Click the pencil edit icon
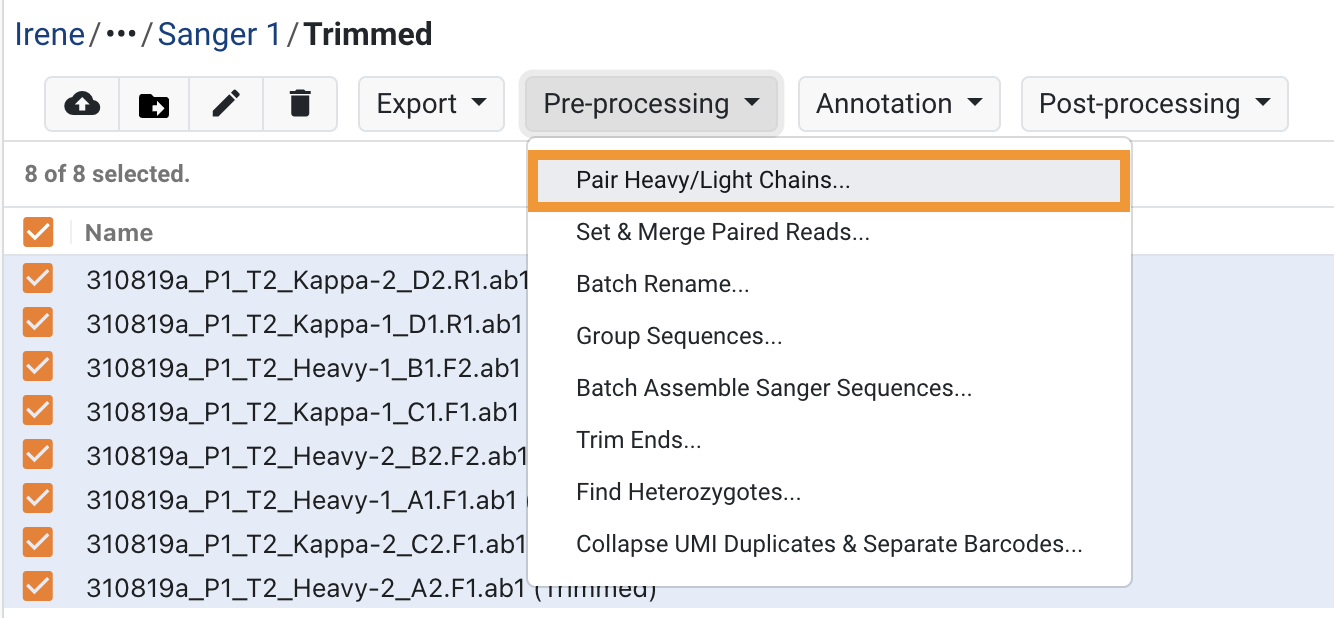This screenshot has width=1334, height=618. click(227, 104)
